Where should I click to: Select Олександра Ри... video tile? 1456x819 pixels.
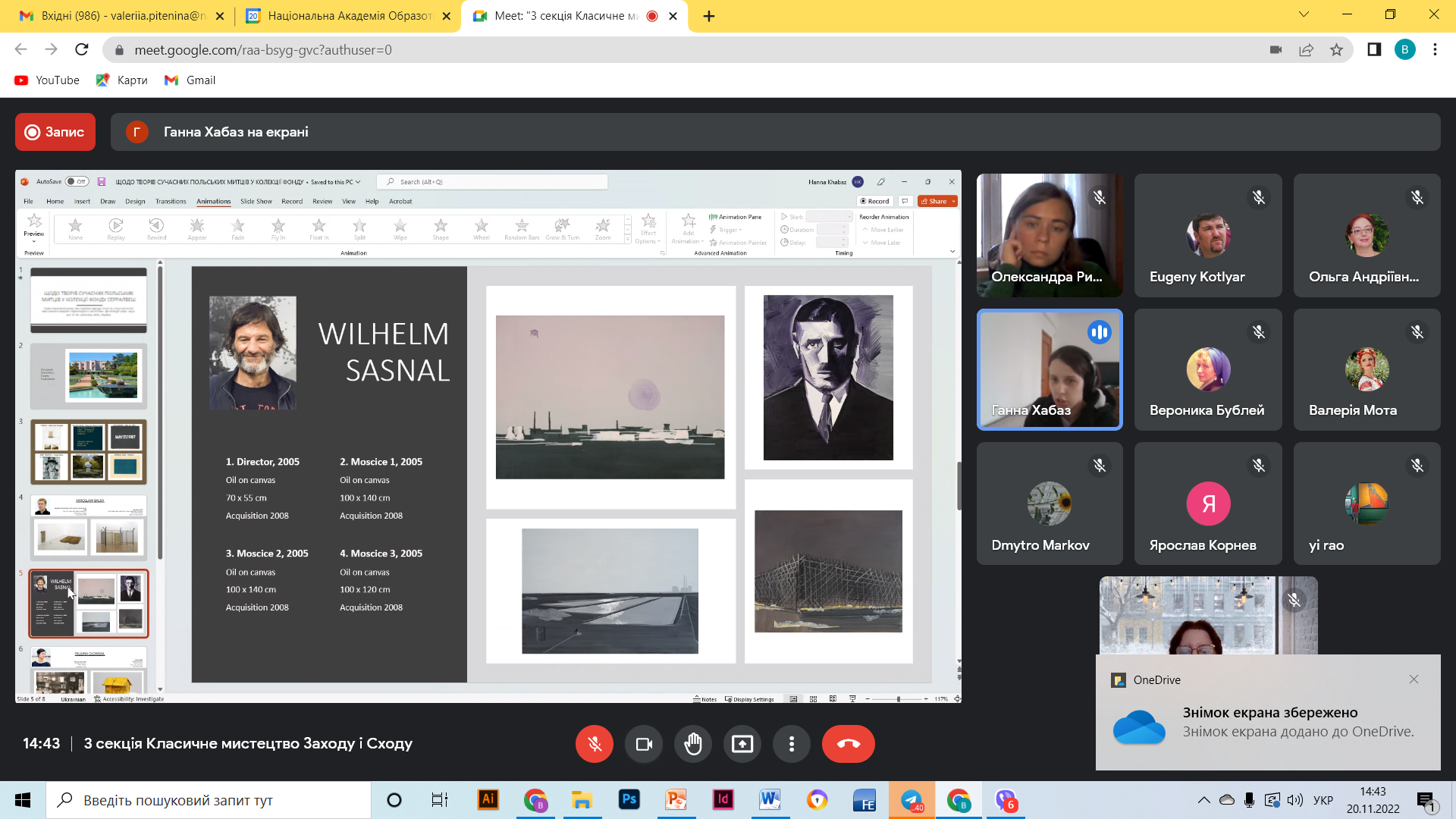tap(1050, 235)
